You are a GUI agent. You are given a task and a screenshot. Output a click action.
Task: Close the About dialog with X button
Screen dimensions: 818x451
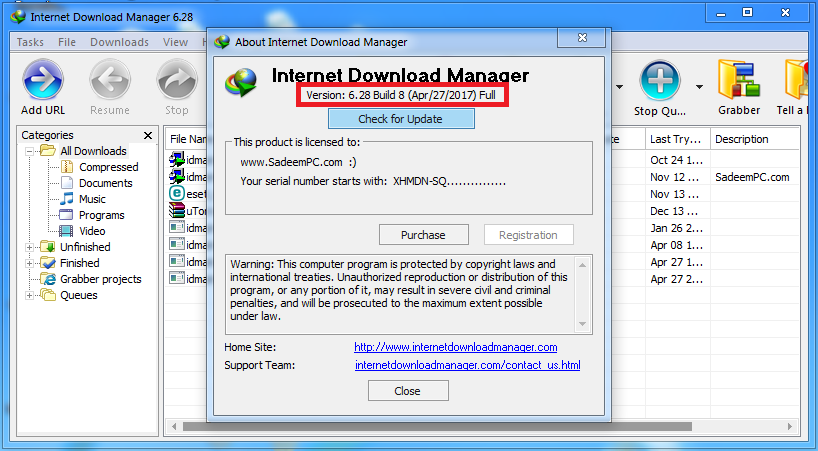coord(582,38)
